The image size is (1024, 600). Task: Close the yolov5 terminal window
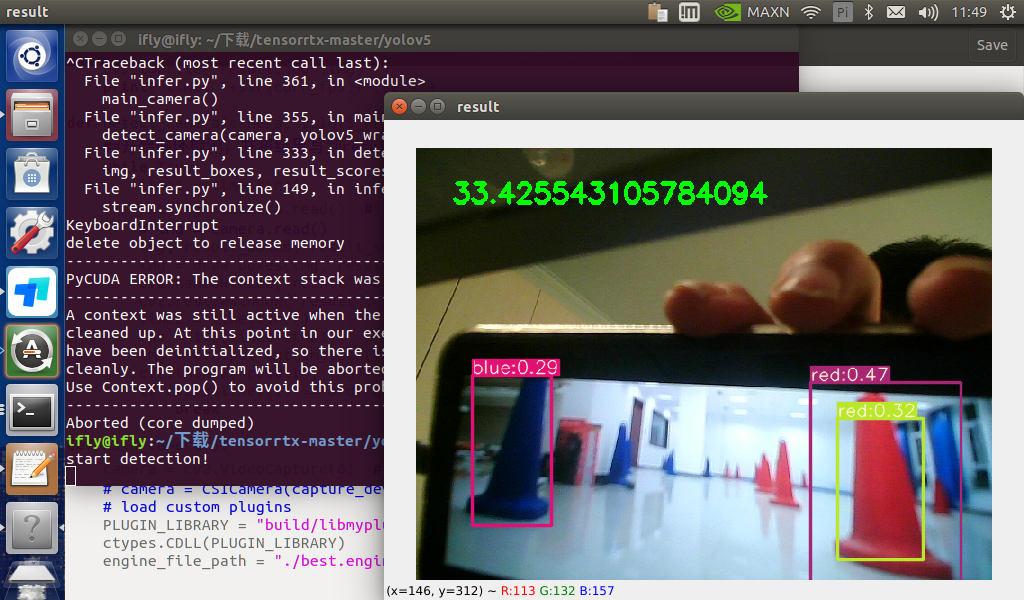pyautogui.click(x=80, y=39)
